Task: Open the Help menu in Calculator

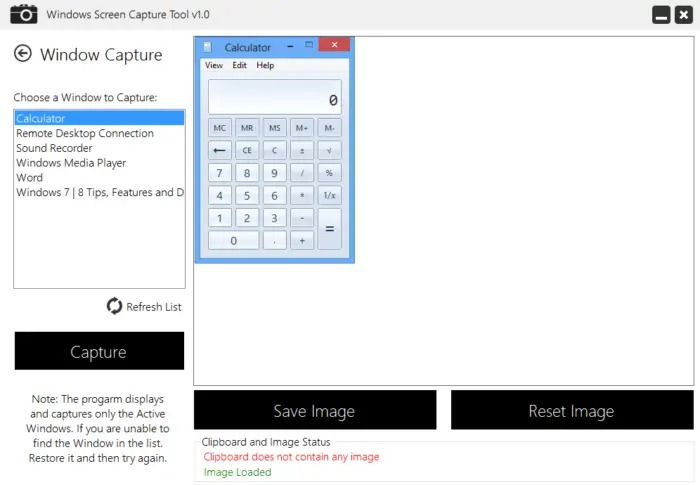Action: tap(265, 65)
